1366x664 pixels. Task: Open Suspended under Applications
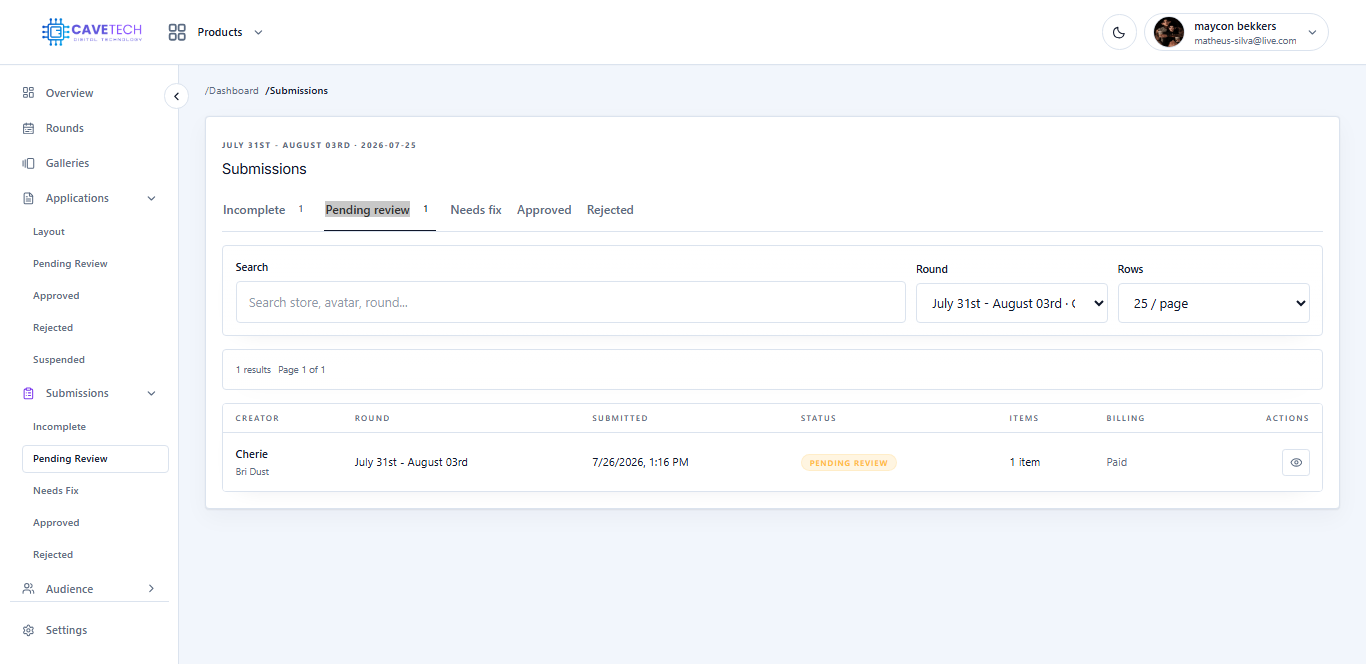[59, 360]
